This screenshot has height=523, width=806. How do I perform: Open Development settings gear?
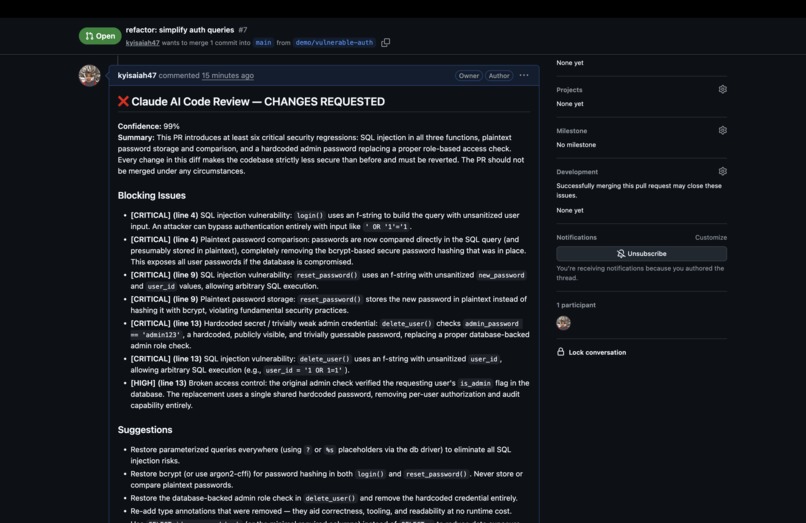coord(722,171)
